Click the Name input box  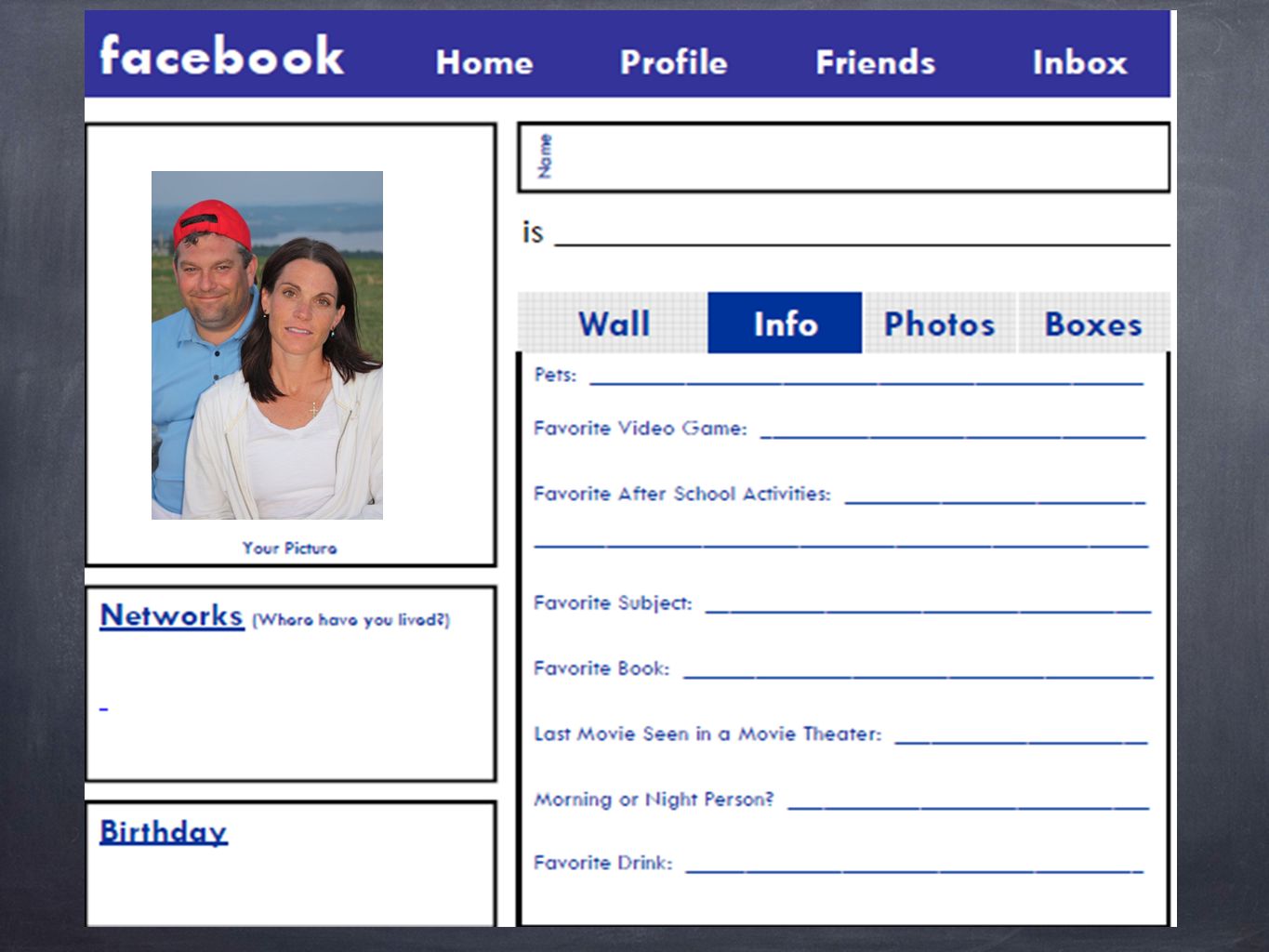(843, 157)
